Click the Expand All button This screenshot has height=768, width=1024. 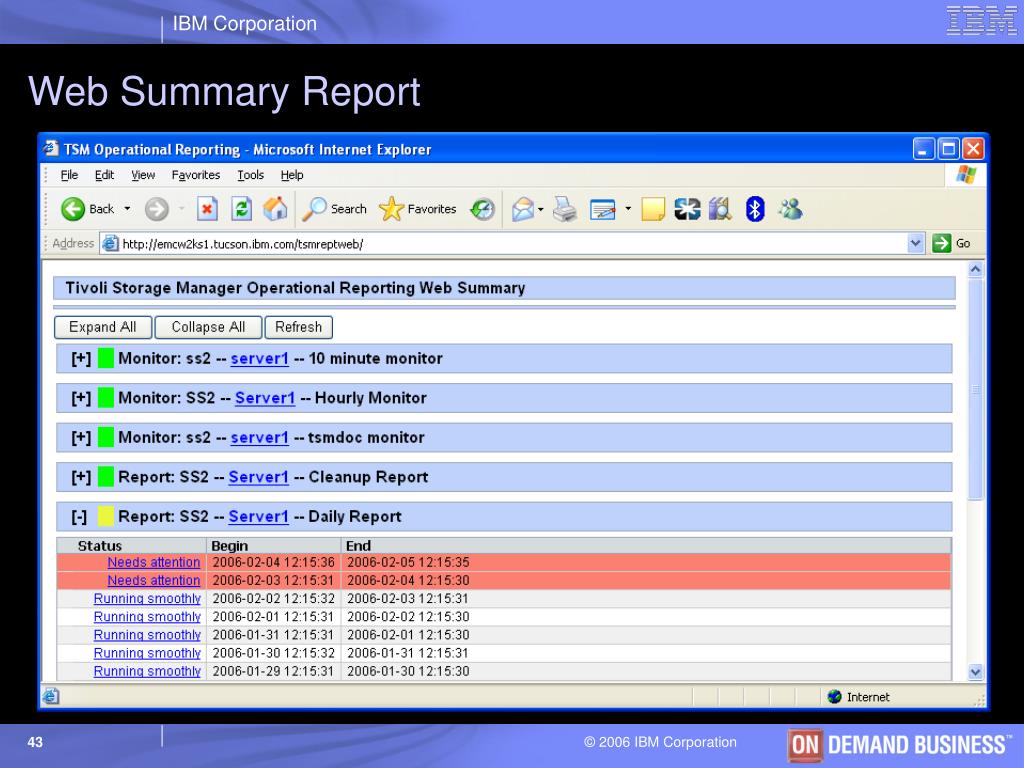103,327
